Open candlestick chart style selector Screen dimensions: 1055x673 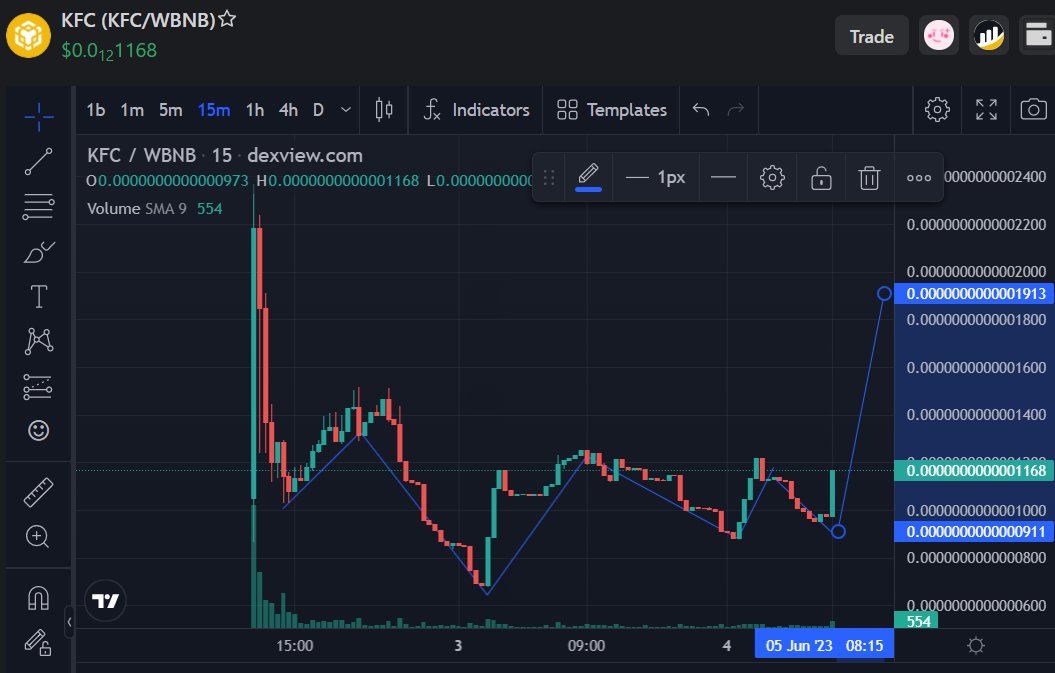(x=384, y=110)
